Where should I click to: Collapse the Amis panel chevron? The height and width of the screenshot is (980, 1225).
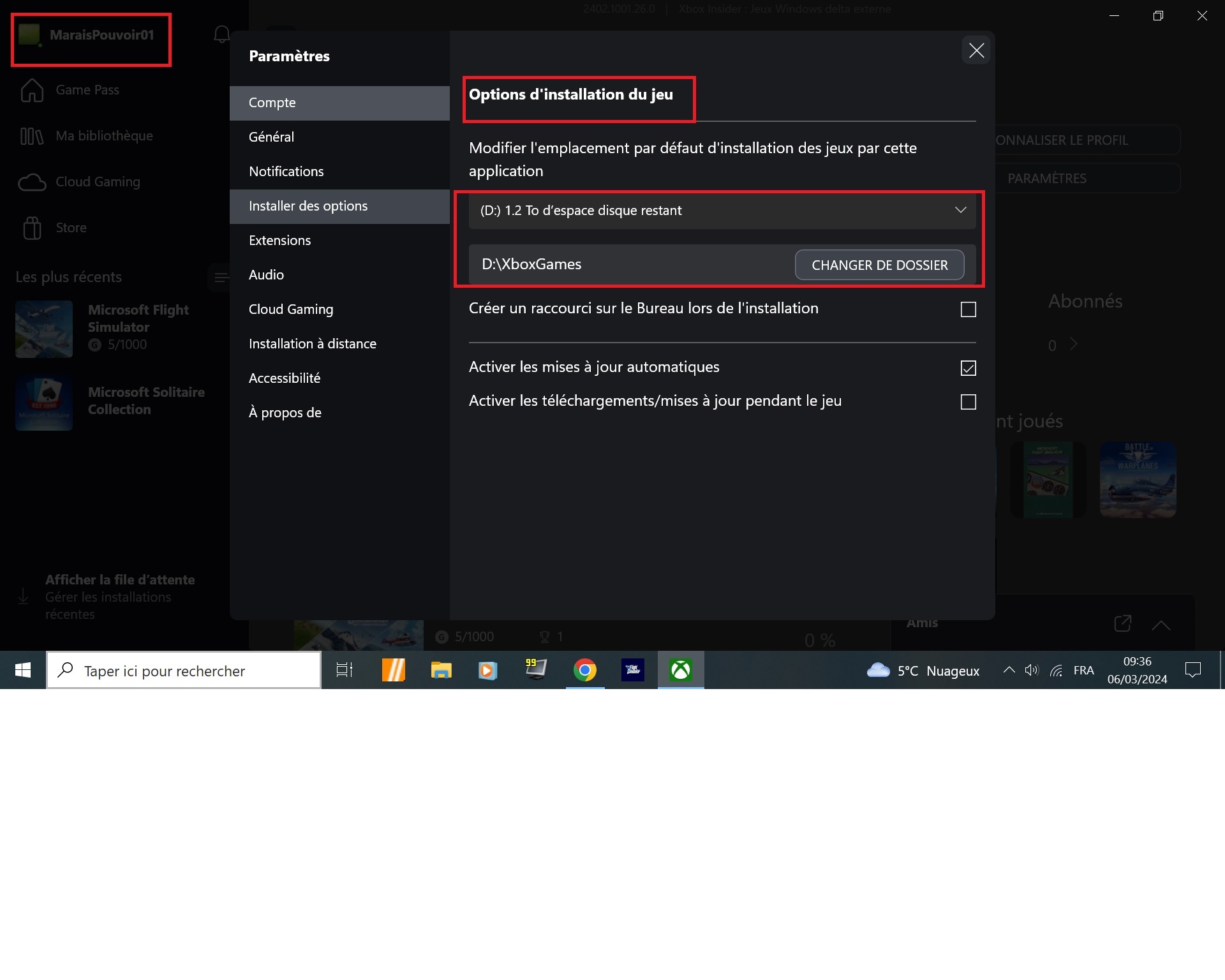[x=1161, y=625]
